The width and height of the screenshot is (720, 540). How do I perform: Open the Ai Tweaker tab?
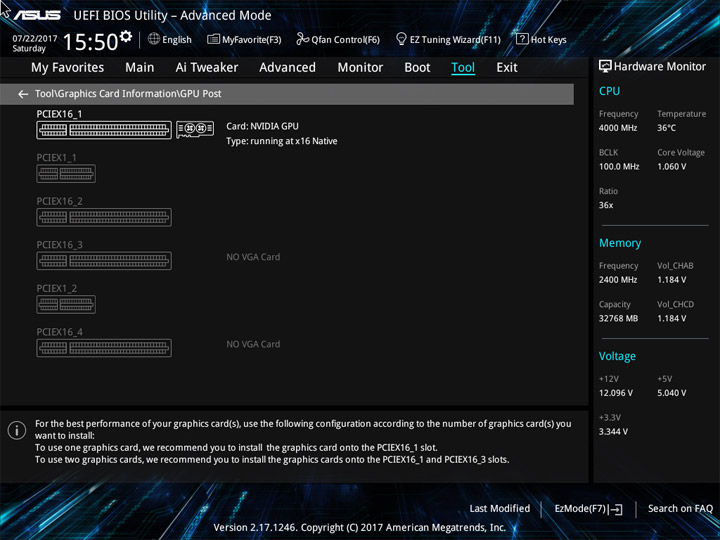tap(207, 68)
